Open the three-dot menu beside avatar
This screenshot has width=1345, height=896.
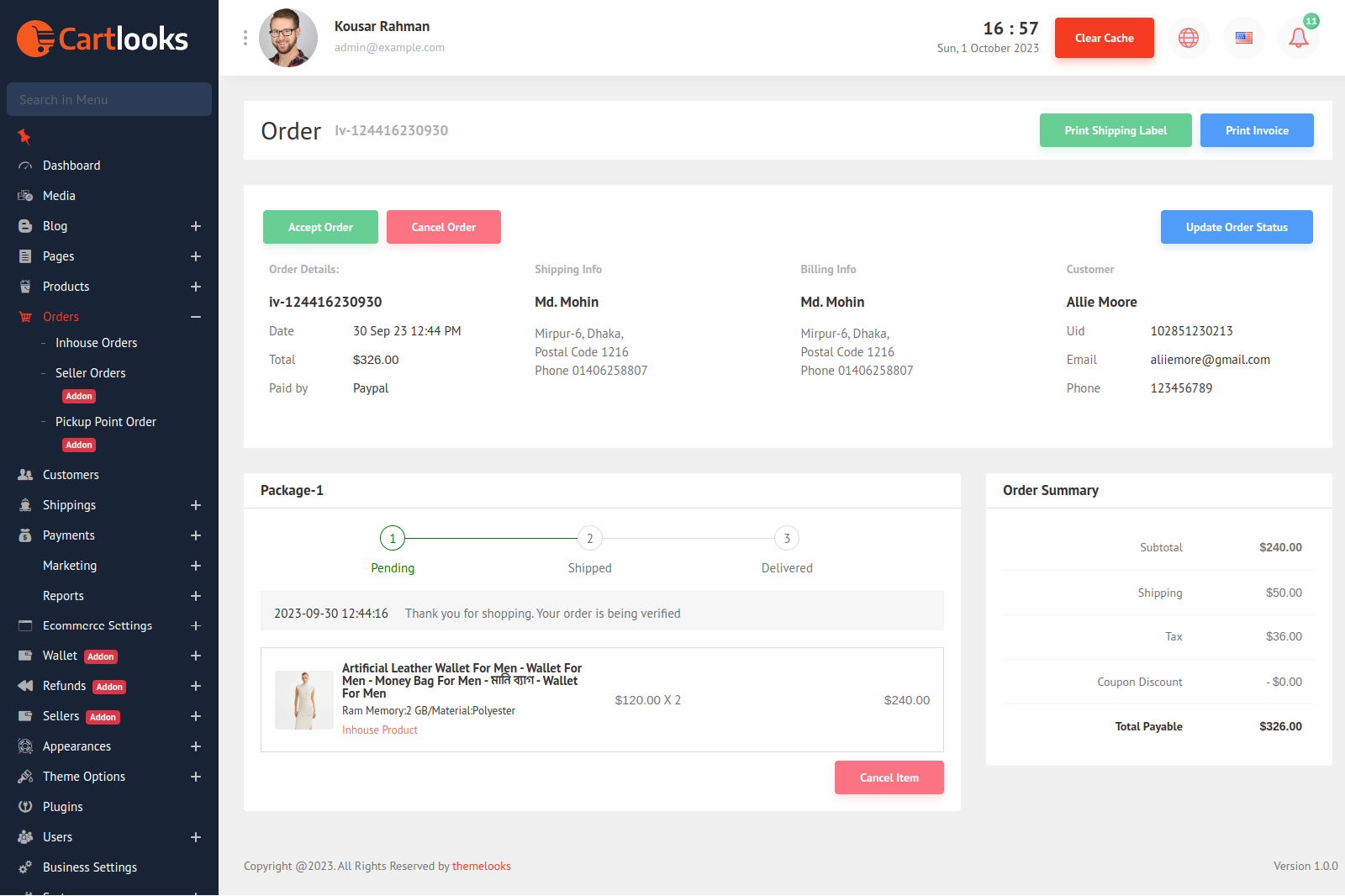245,38
